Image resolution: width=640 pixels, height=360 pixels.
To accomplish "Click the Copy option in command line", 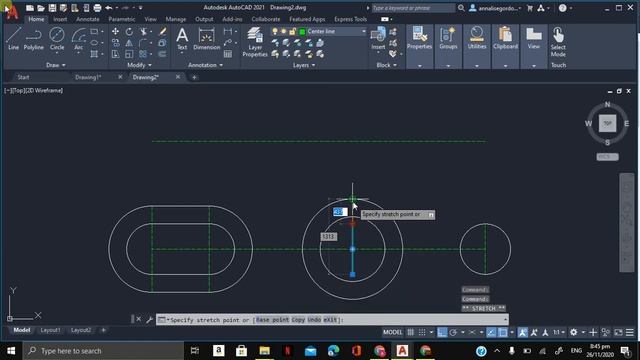I will pyautogui.click(x=298, y=320).
